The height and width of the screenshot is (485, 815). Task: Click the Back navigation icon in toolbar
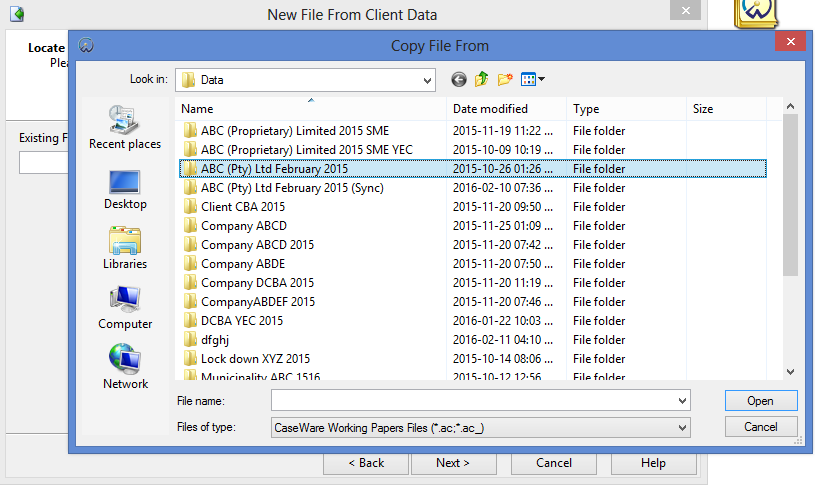(459, 79)
